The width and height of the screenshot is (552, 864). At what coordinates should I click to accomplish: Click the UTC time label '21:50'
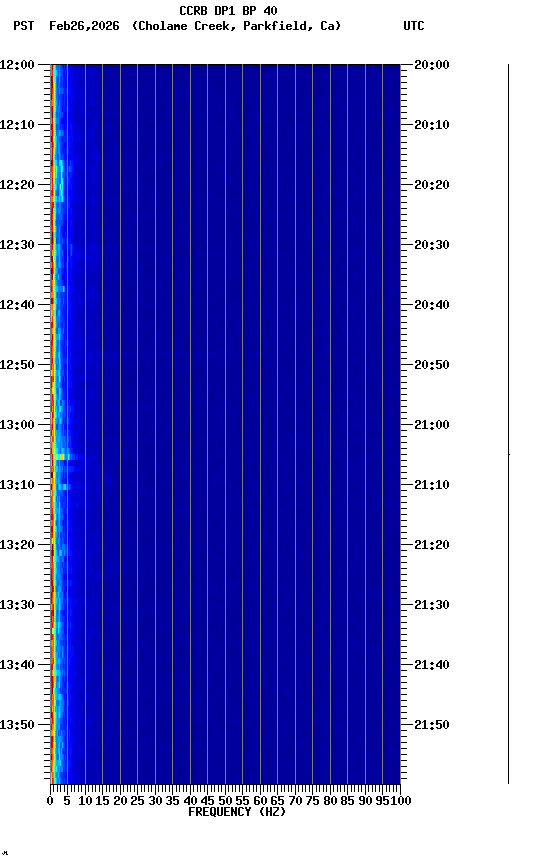[432, 725]
